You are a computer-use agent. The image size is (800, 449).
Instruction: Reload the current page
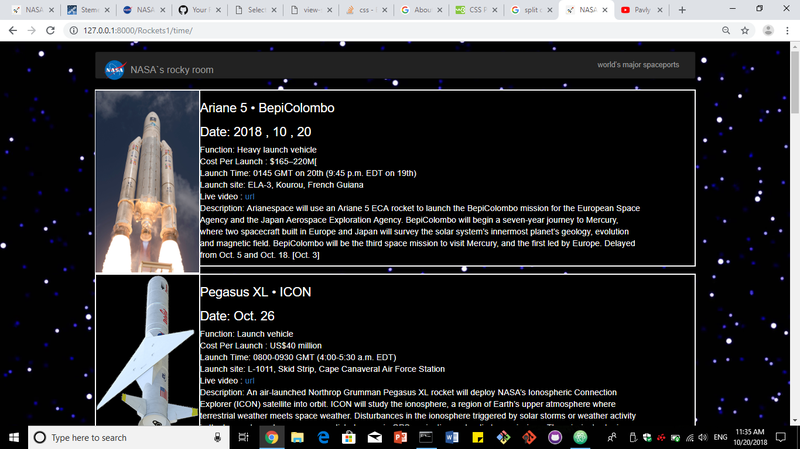[x=50, y=31]
